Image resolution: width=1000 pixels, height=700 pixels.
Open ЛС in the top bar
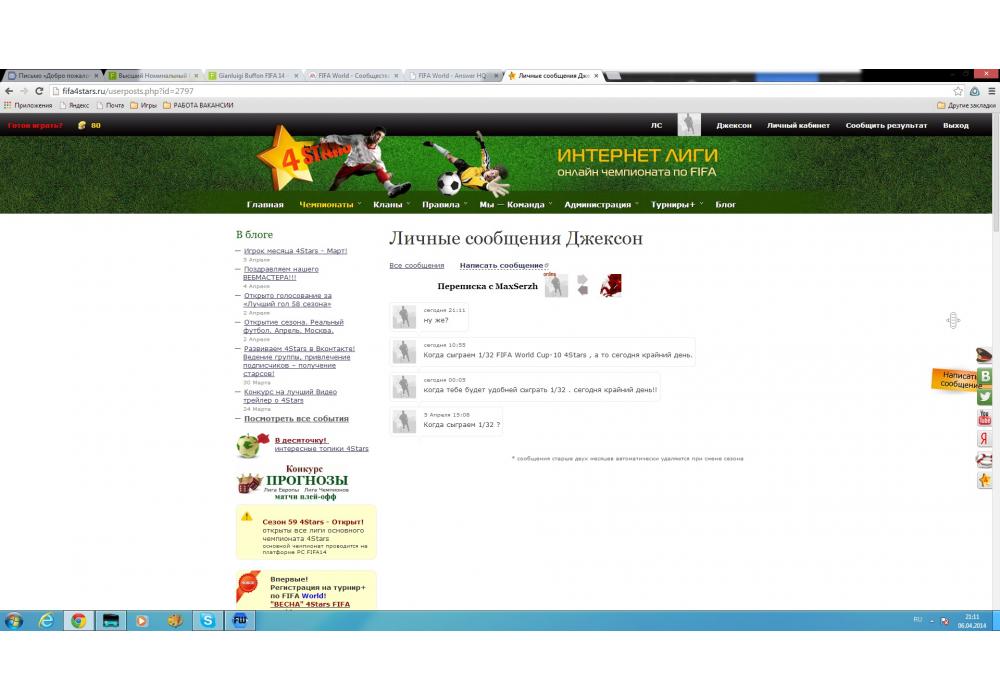[x=656, y=125]
